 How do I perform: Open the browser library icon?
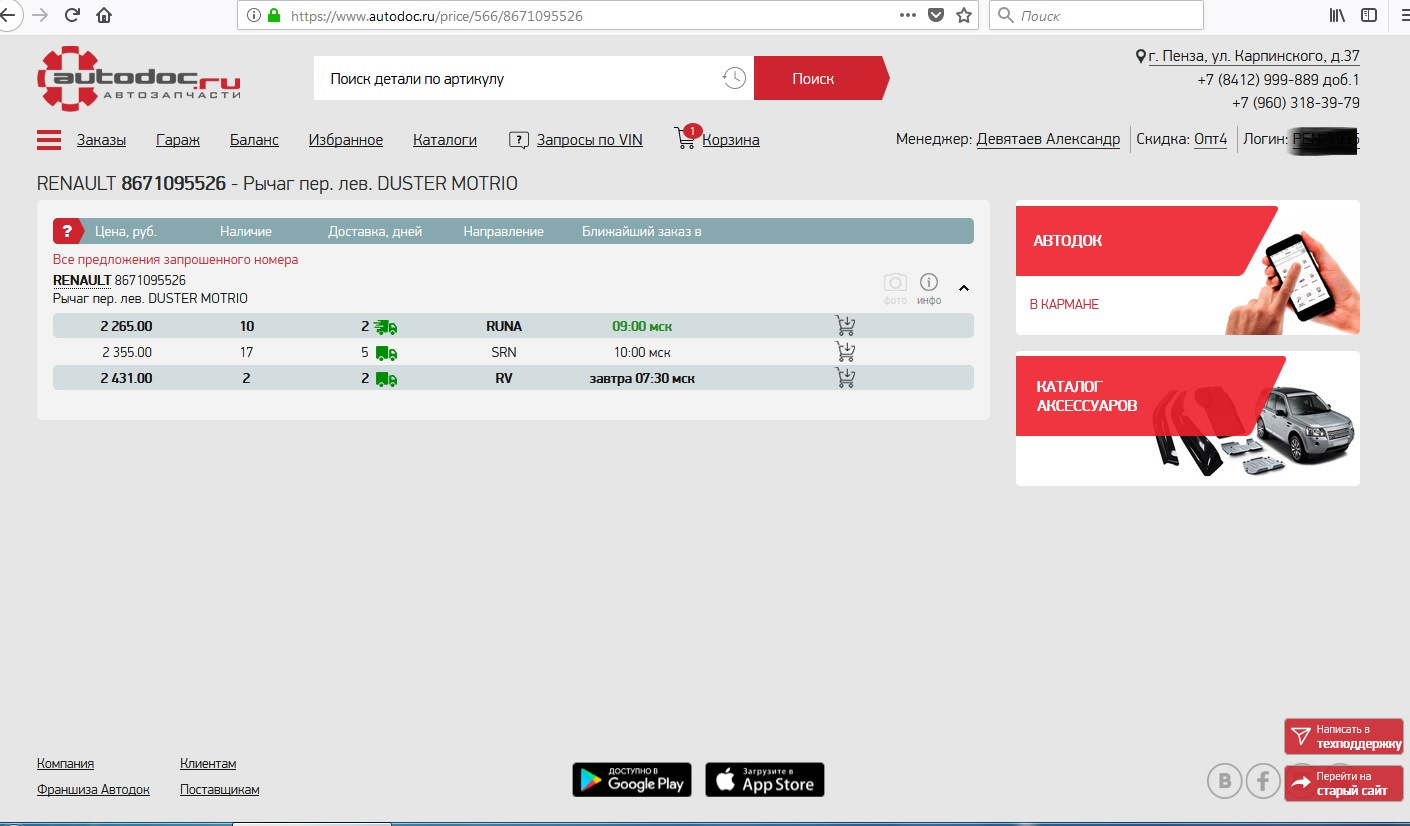point(1337,15)
